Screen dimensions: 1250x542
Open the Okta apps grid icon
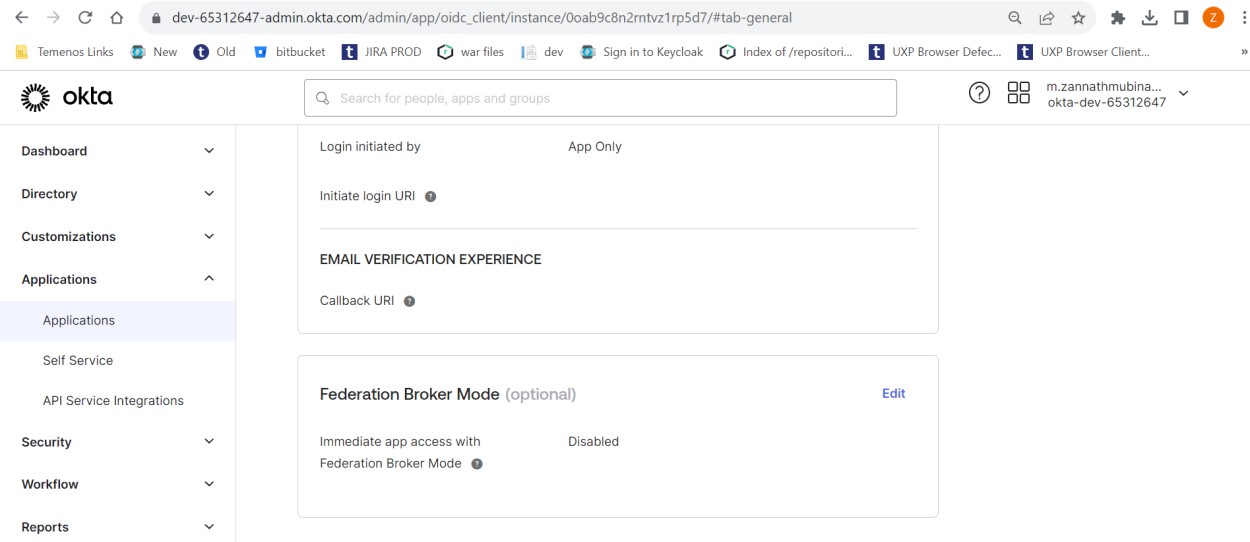click(1018, 94)
